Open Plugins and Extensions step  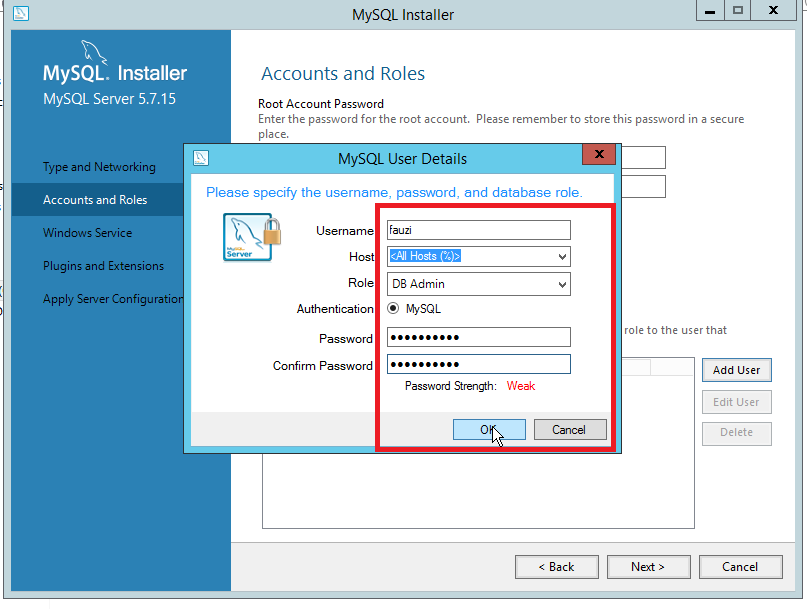coord(103,266)
